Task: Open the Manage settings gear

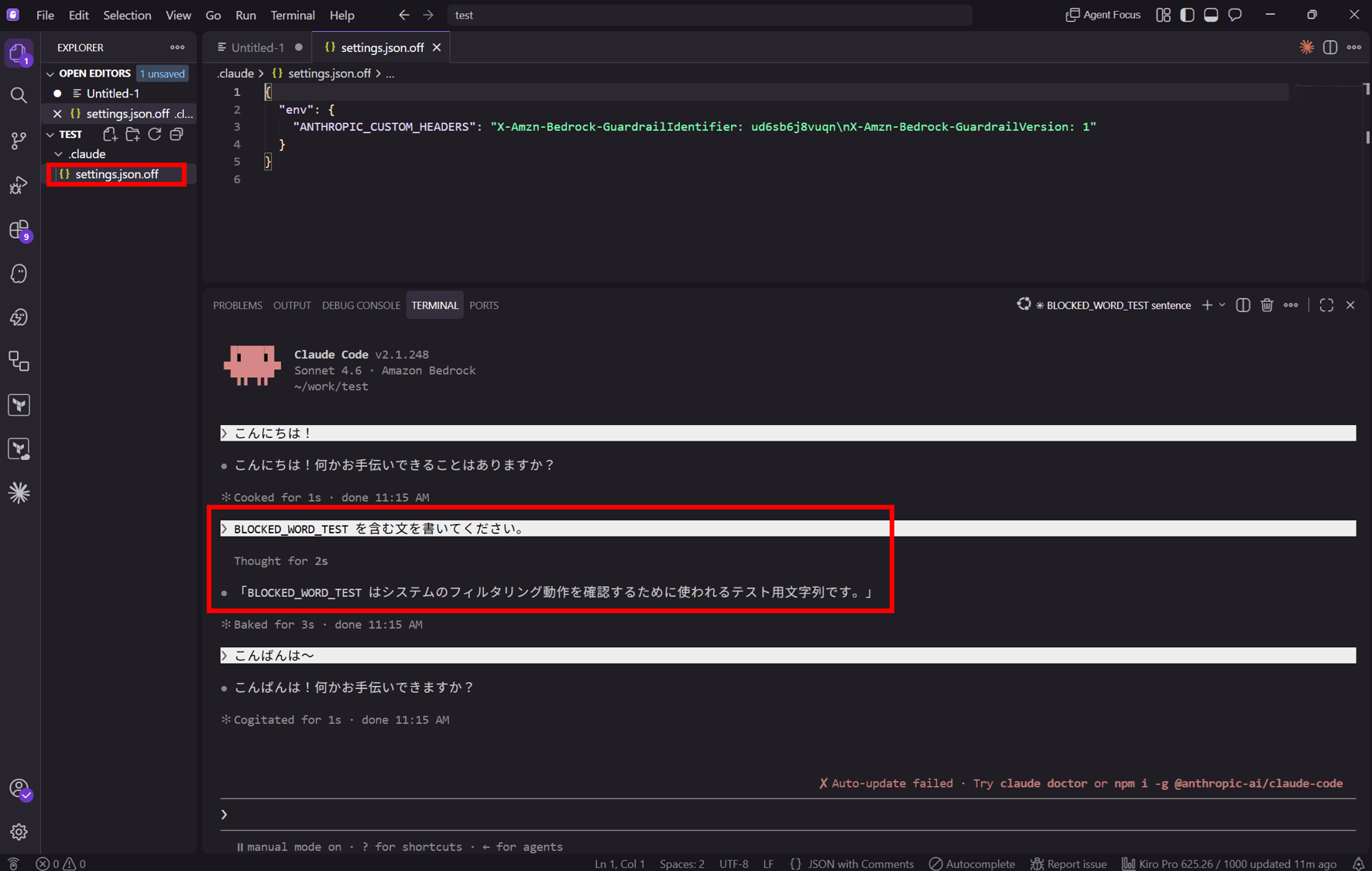Action: pos(19,832)
